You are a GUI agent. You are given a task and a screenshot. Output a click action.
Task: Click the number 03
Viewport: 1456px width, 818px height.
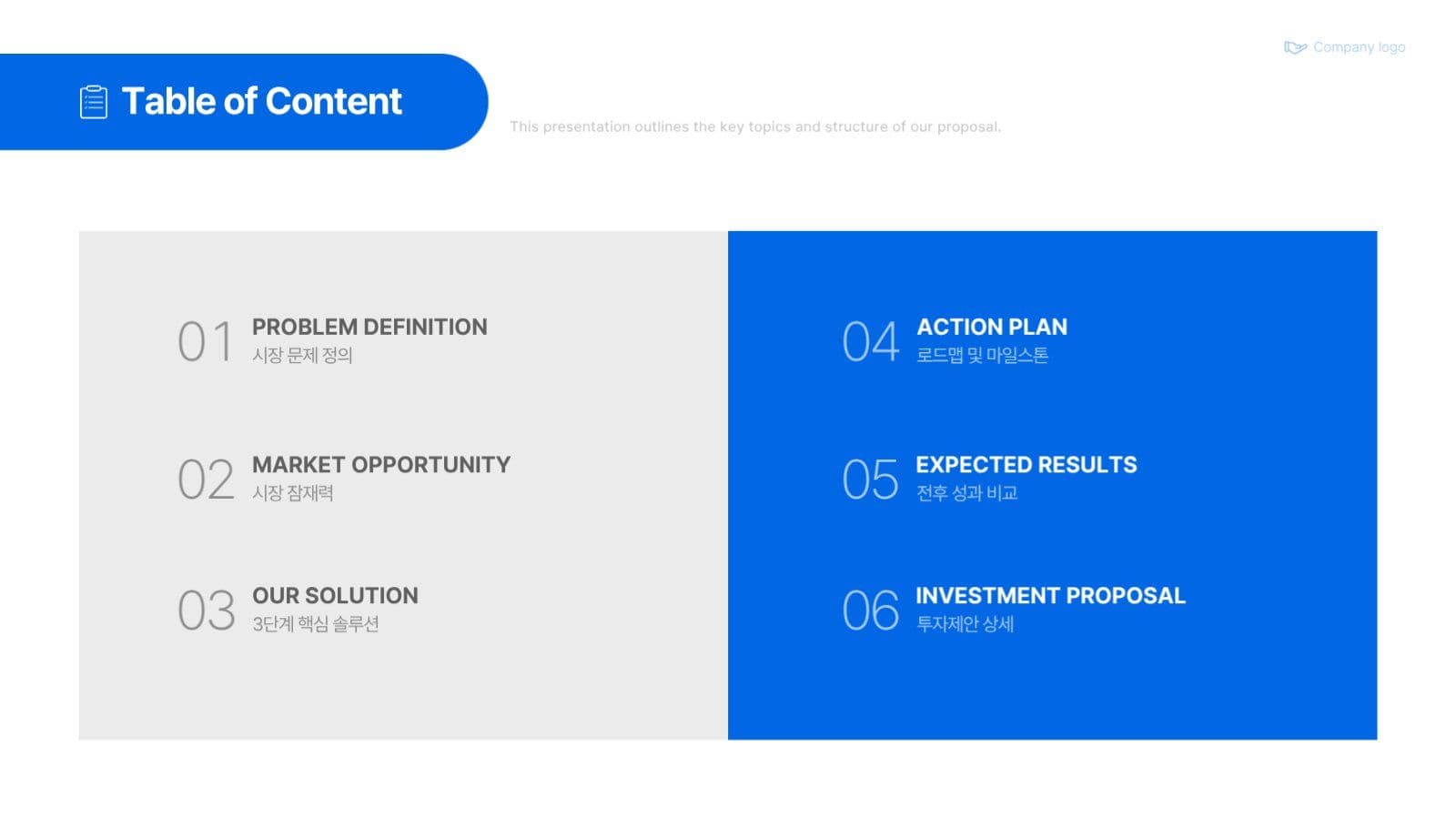(206, 611)
